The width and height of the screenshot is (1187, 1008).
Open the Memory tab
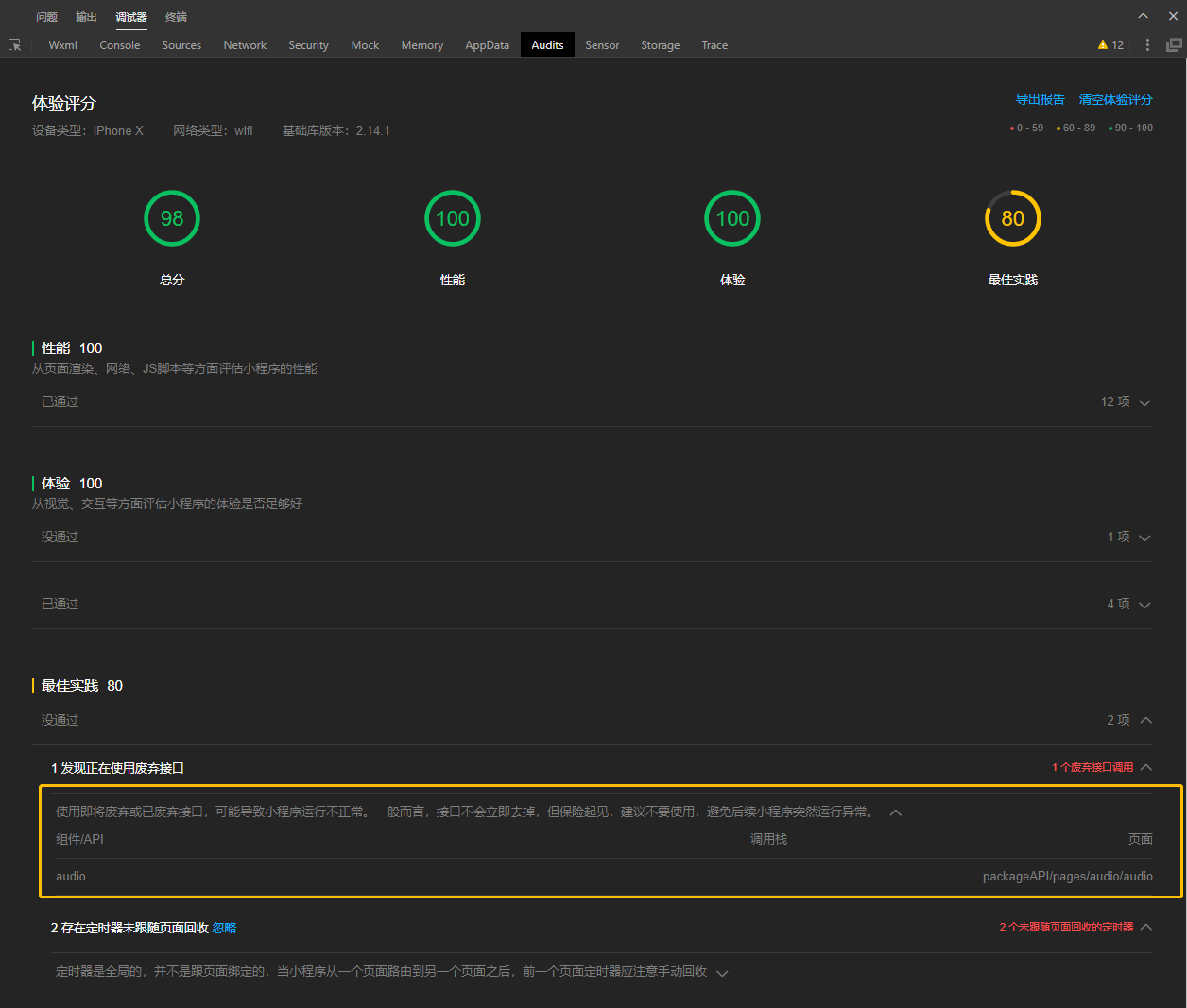pos(421,45)
